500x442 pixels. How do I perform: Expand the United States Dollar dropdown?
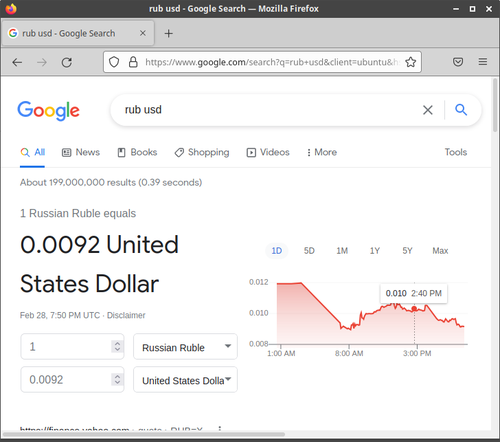[185, 380]
